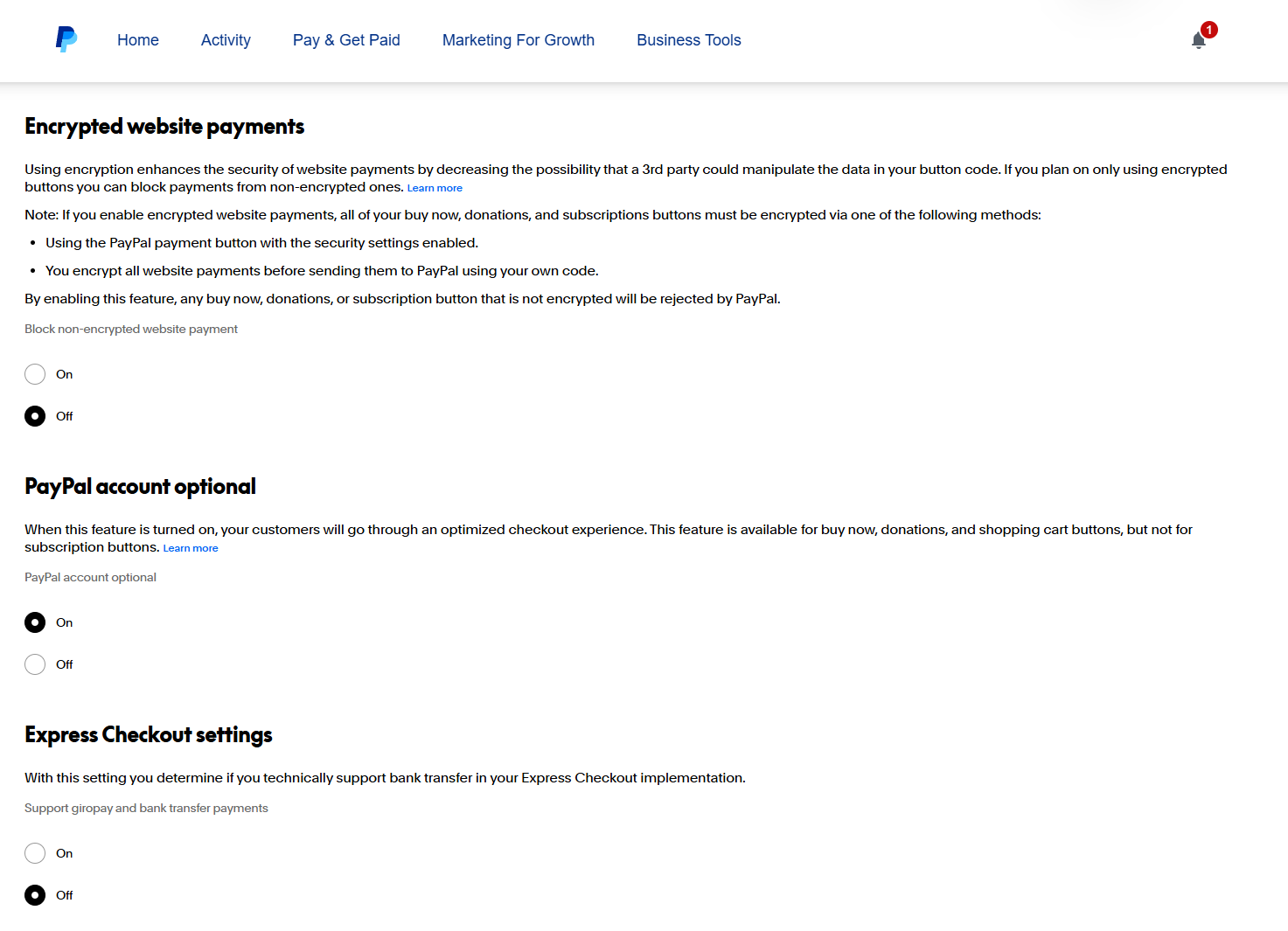This screenshot has width=1288, height=931.
Task: Click the PayPal logo icon
Action: (66, 39)
